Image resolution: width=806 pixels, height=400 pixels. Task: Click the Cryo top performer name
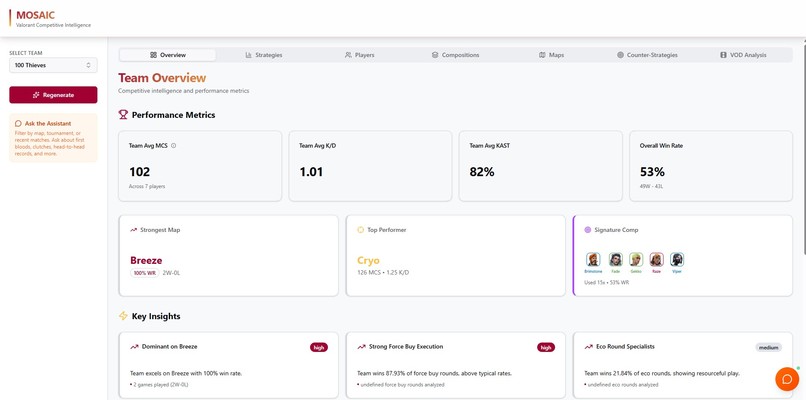[x=369, y=260]
